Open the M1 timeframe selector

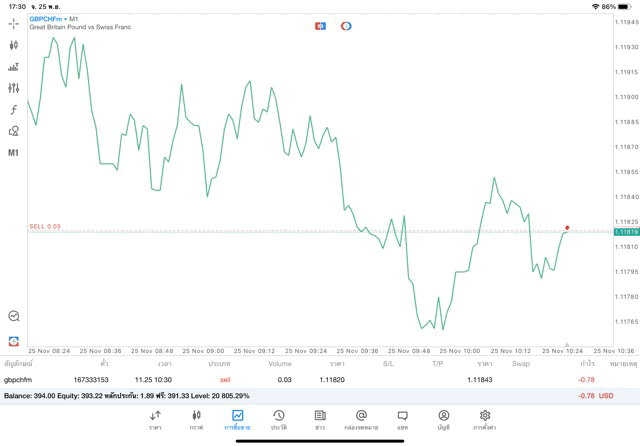(x=14, y=153)
